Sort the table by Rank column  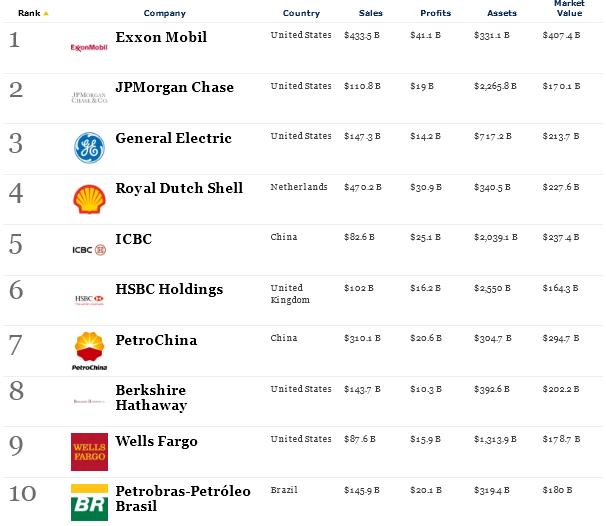pos(29,13)
